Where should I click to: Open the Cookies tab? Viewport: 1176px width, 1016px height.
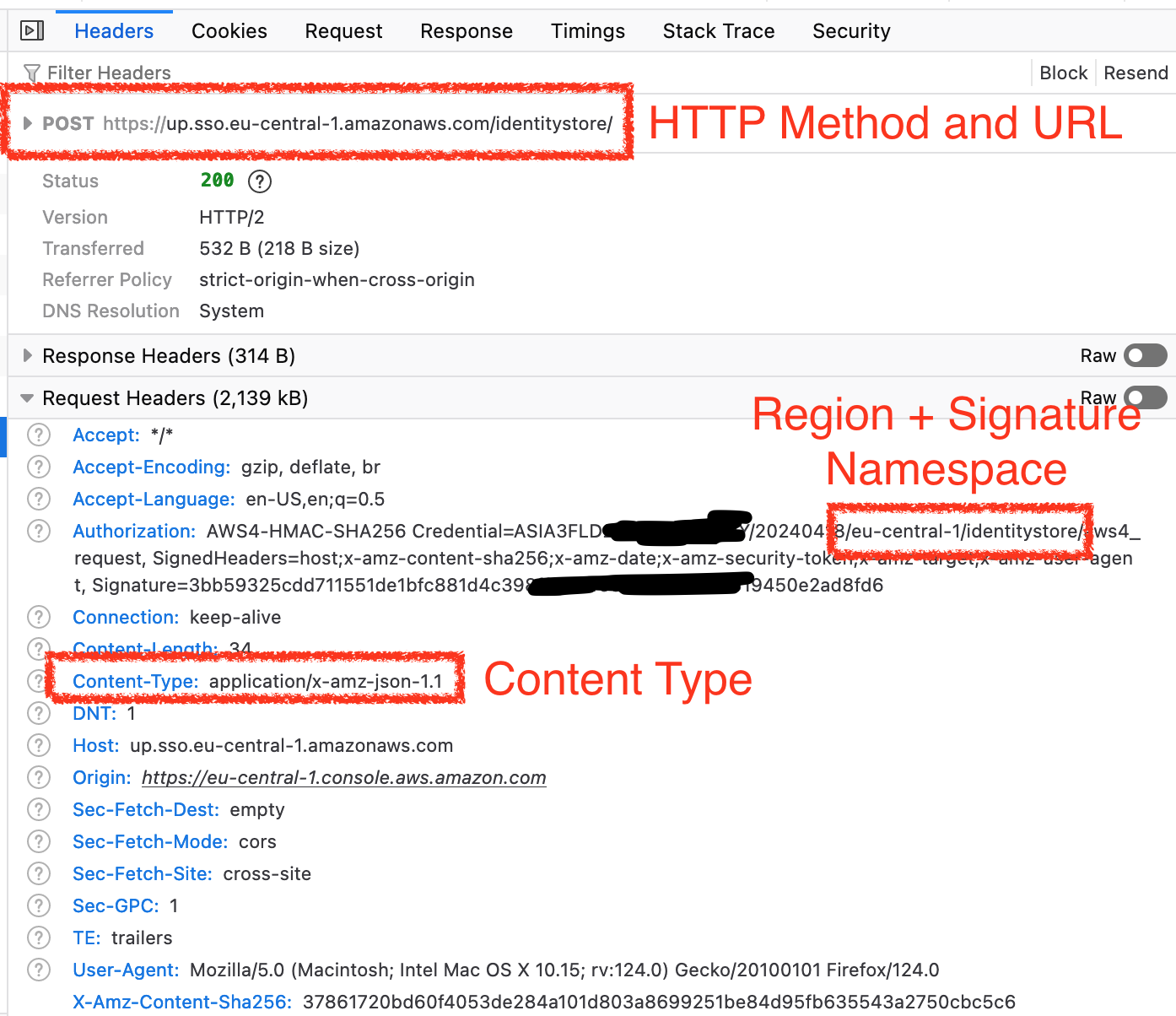click(x=229, y=31)
